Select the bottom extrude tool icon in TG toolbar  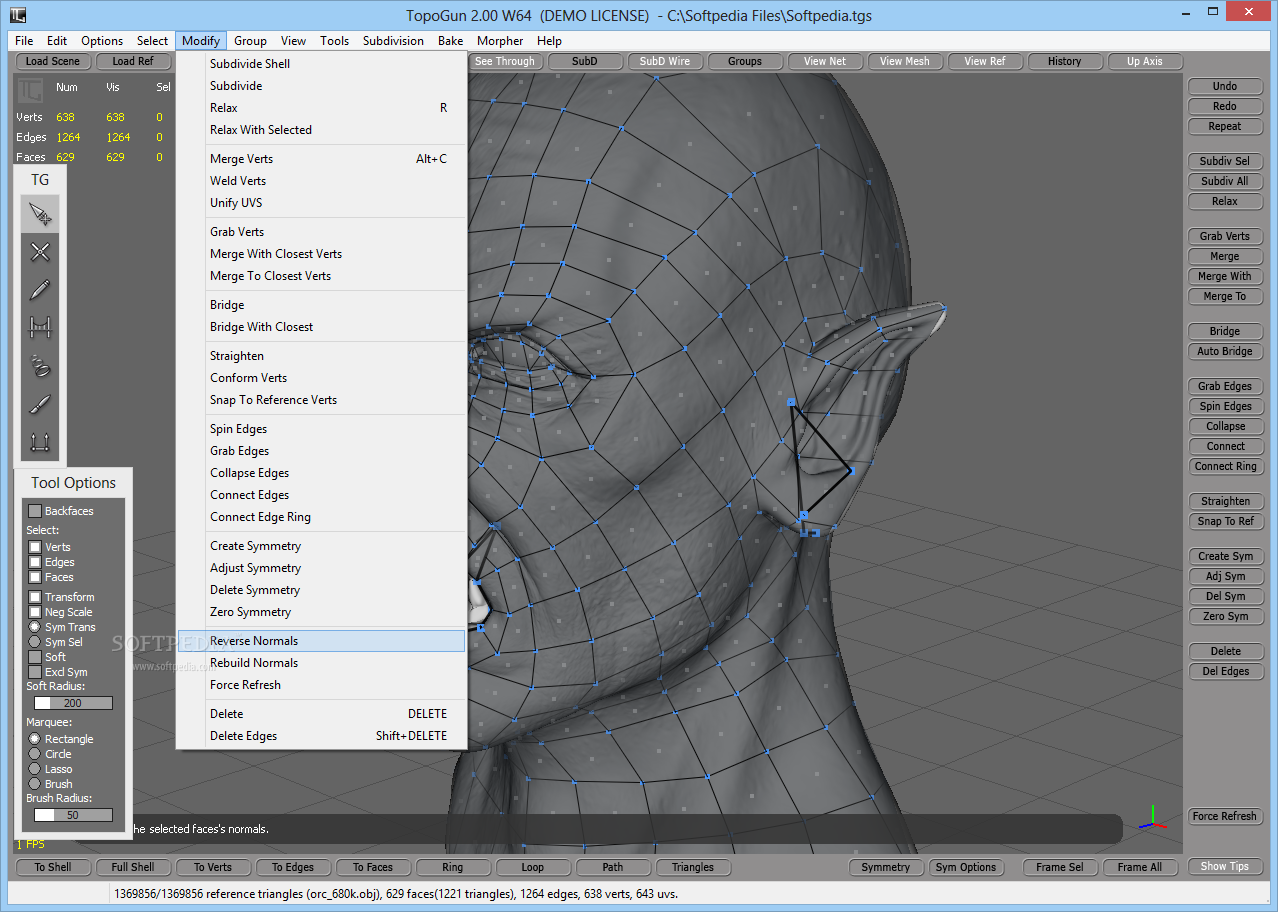40,442
